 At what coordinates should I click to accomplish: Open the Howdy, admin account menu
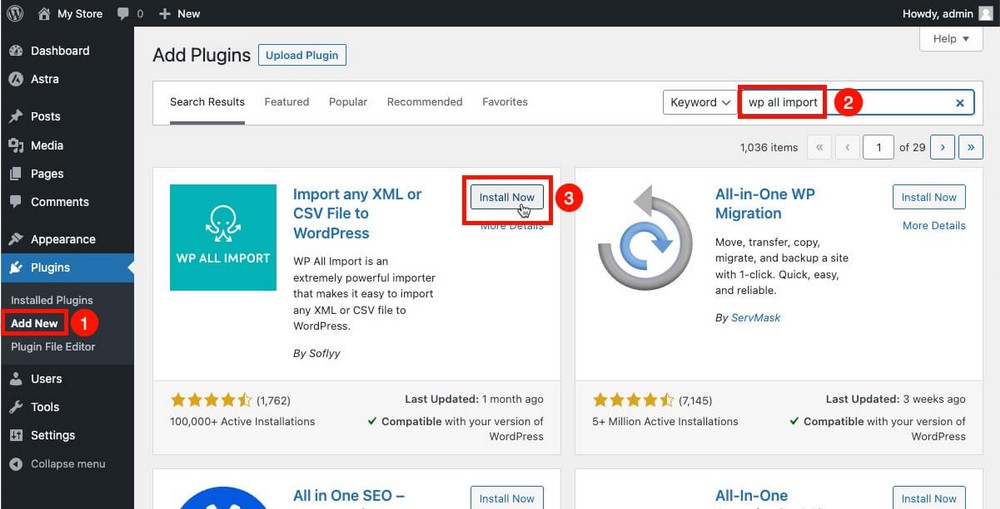tap(947, 14)
